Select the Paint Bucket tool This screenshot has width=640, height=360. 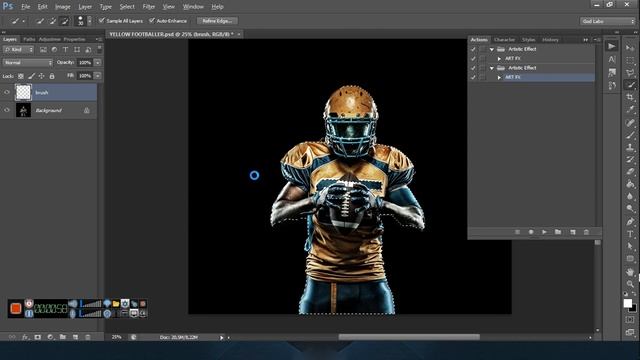pyautogui.click(x=630, y=184)
